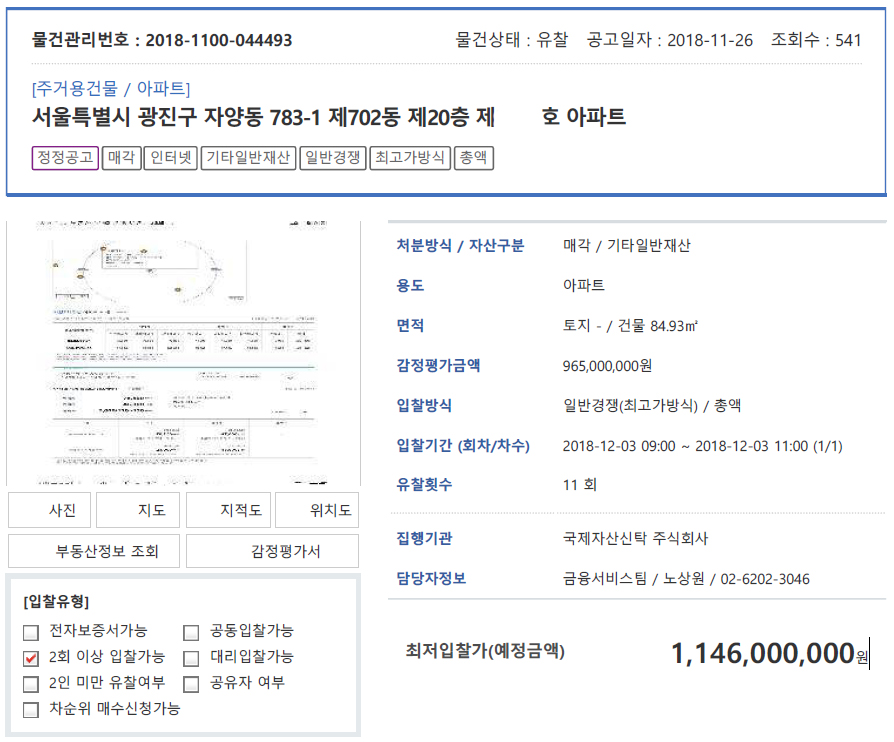The image size is (894, 742).
Task: Open the 위치도 location map
Action: tap(317, 510)
